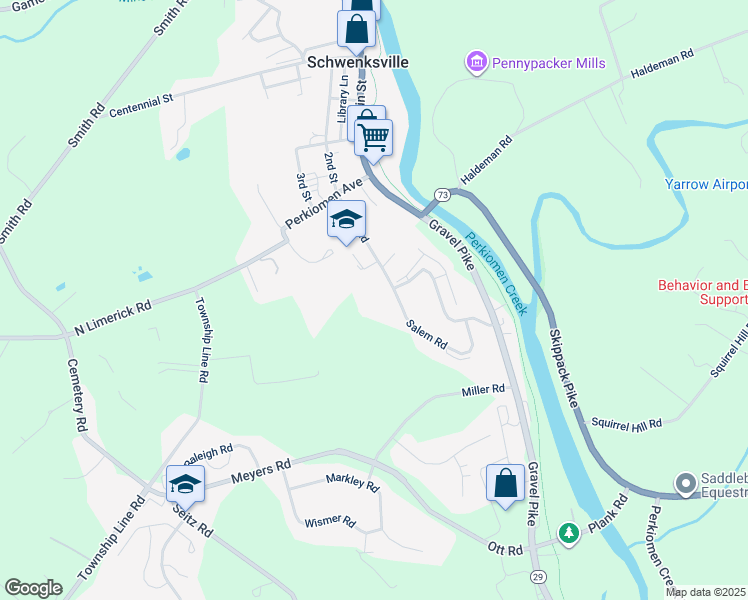Screen dimensions: 748x600
Task: Click the Route 29 highway shield
Action: pyautogui.click(x=538, y=577)
